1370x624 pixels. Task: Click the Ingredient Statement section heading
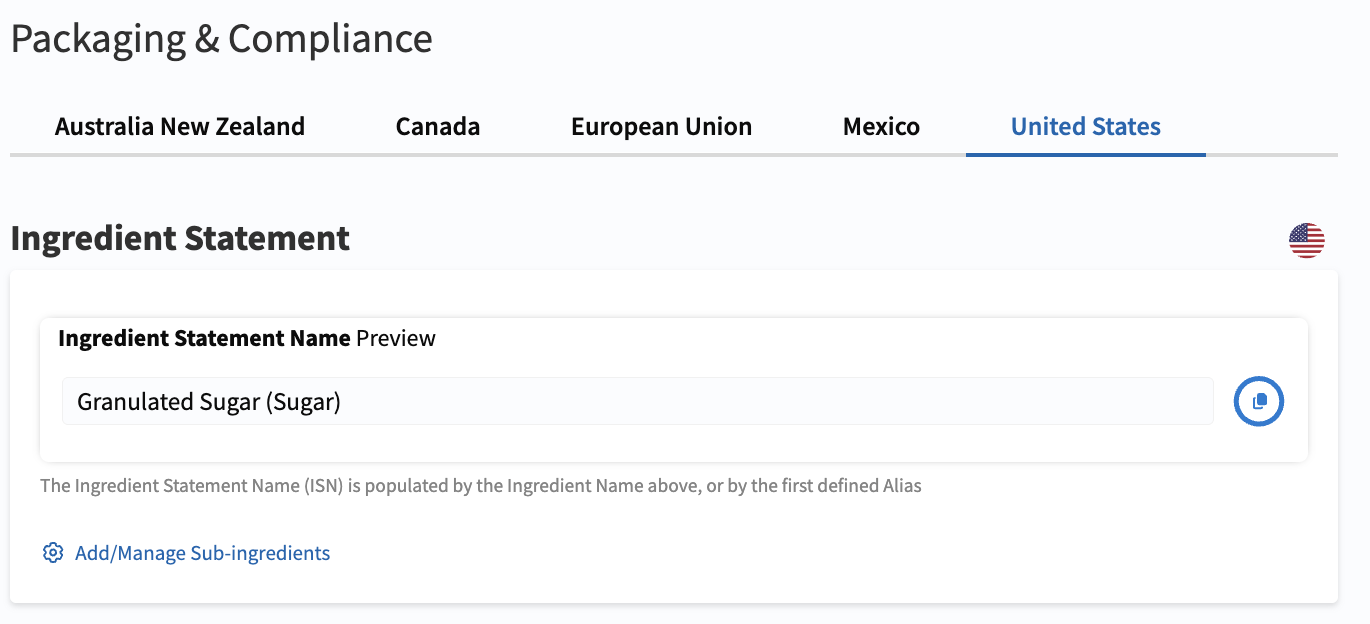click(180, 239)
